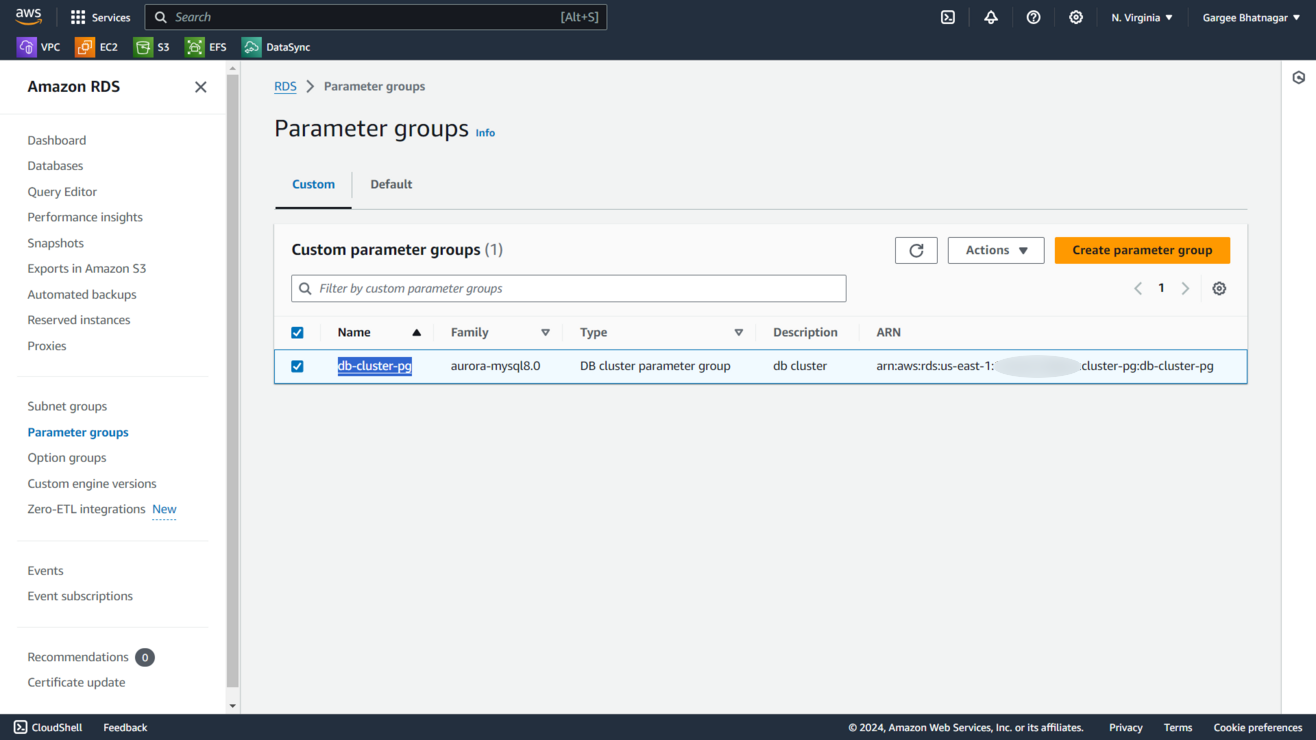Open the help question mark menu
The height and width of the screenshot is (740, 1316).
click(x=1034, y=17)
